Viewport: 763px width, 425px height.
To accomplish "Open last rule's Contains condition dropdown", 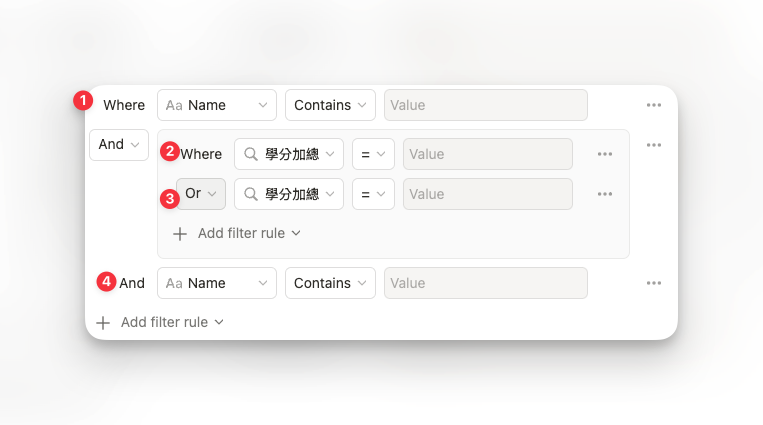I will click(x=330, y=283).
